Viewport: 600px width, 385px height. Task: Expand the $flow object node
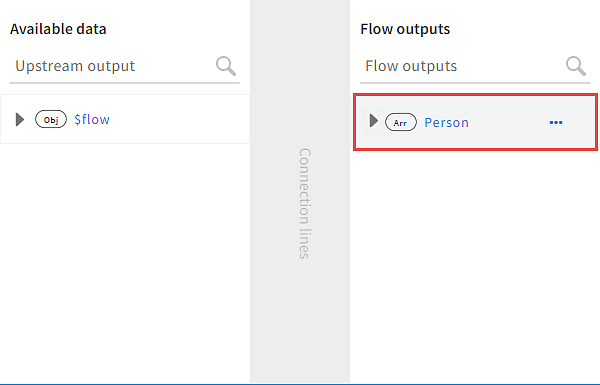(20, 119)
